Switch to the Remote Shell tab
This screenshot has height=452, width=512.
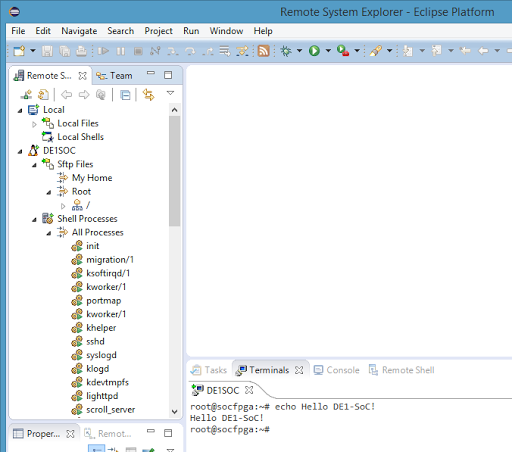pyautogui.click(x=401, y=370)
